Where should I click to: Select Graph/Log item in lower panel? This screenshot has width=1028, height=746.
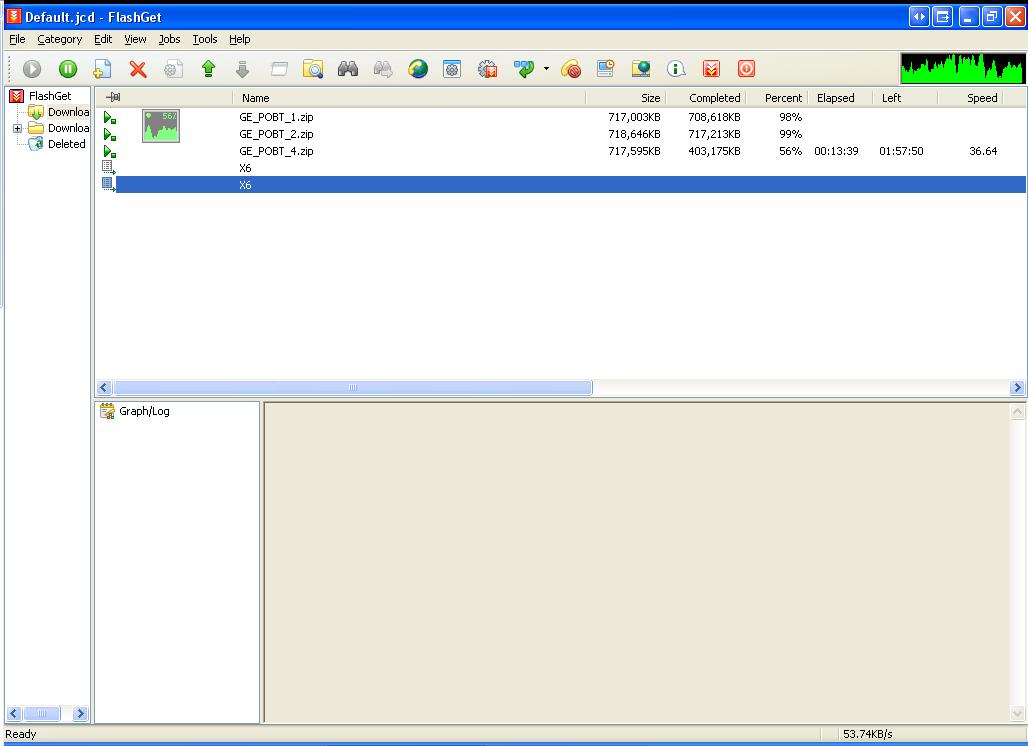[144, 411]
